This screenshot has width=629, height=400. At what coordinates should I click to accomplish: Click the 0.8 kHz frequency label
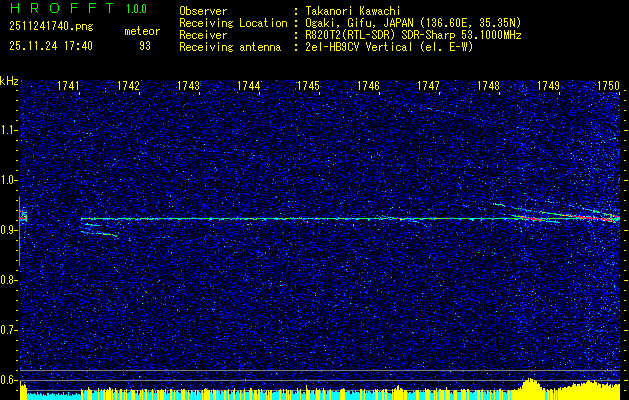coord(8,280)
